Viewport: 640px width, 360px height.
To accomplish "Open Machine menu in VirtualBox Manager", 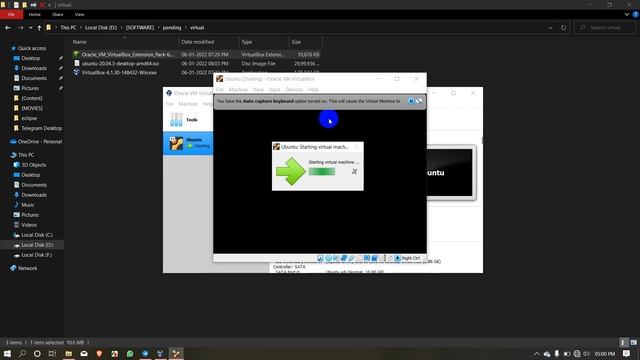I will coord(188,104).
